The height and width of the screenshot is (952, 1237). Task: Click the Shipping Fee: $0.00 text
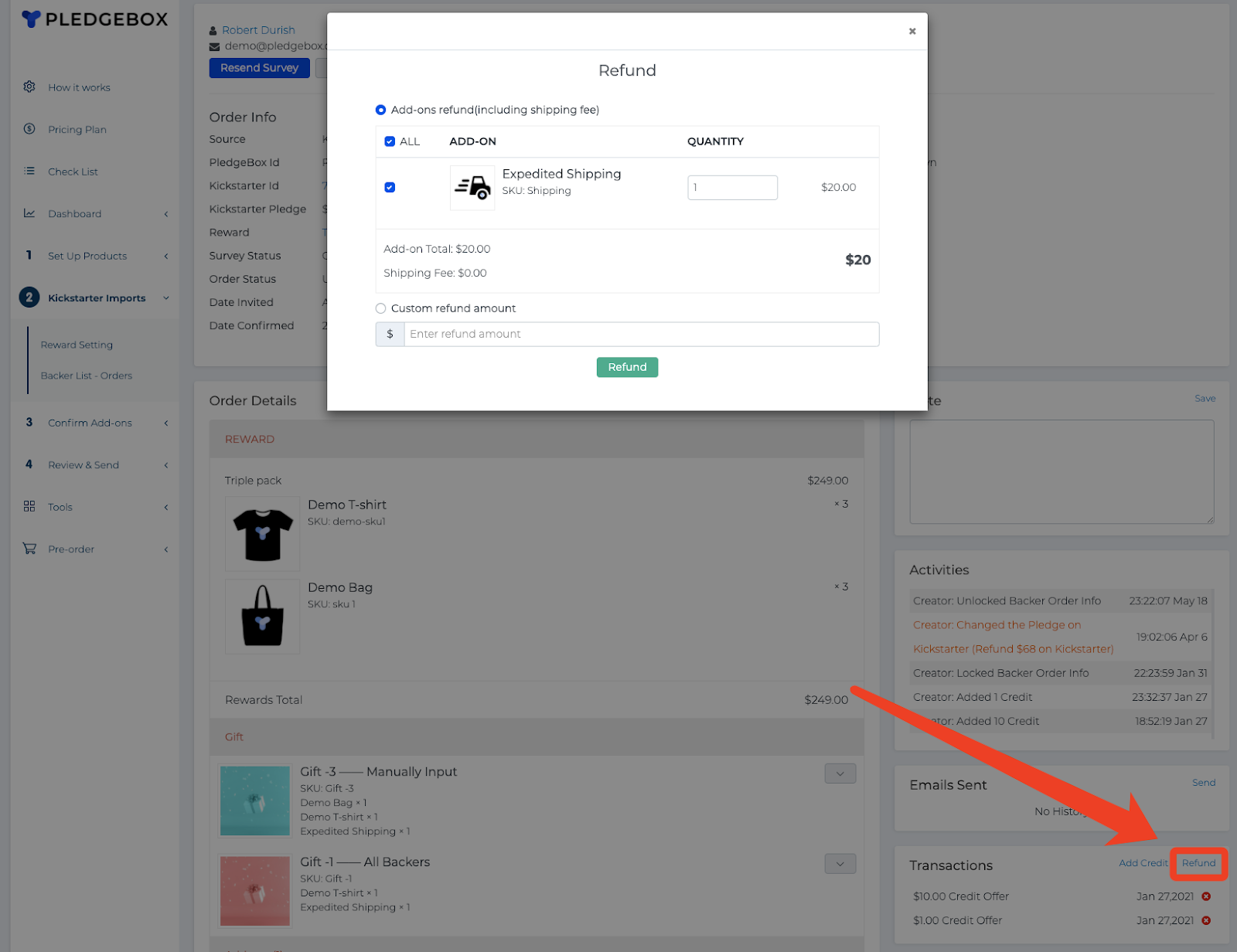click(435, 273)
